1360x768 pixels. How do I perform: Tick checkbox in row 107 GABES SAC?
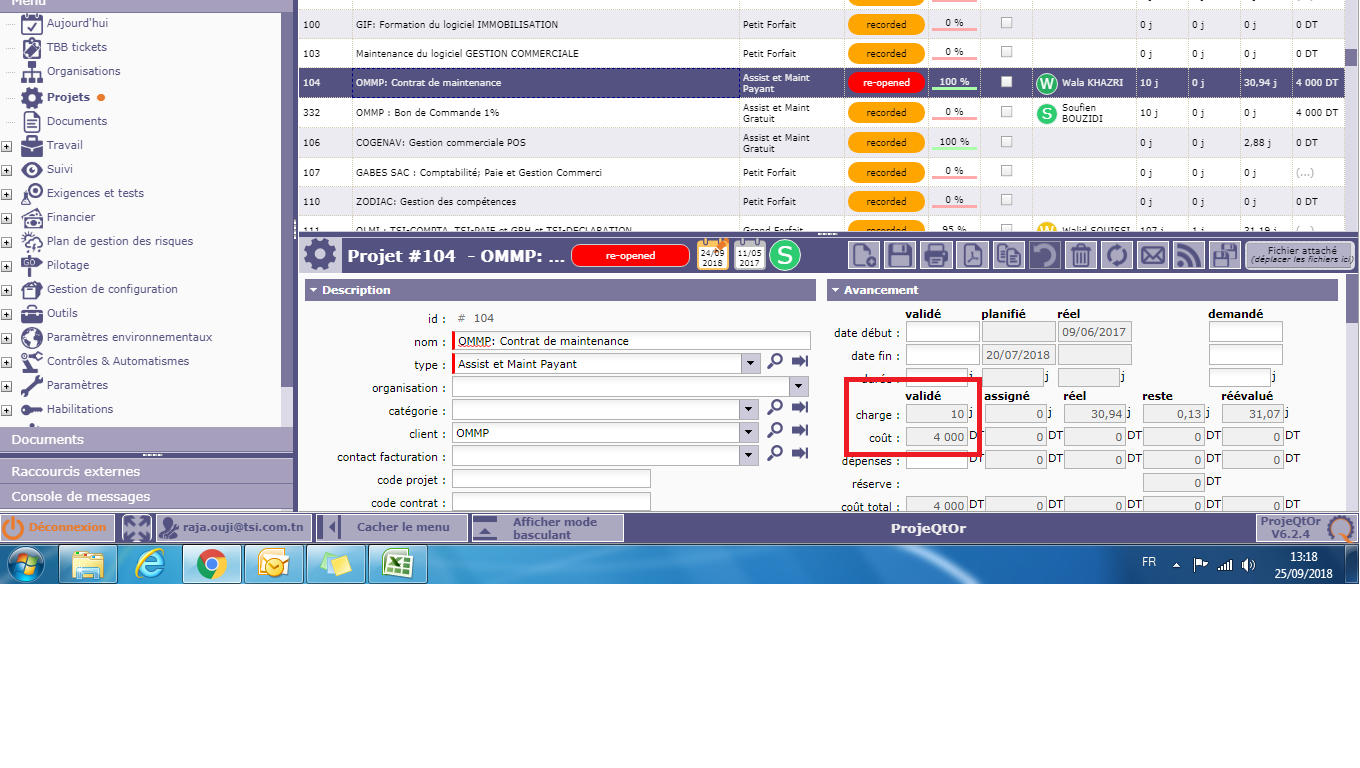tap(1007, 172)
